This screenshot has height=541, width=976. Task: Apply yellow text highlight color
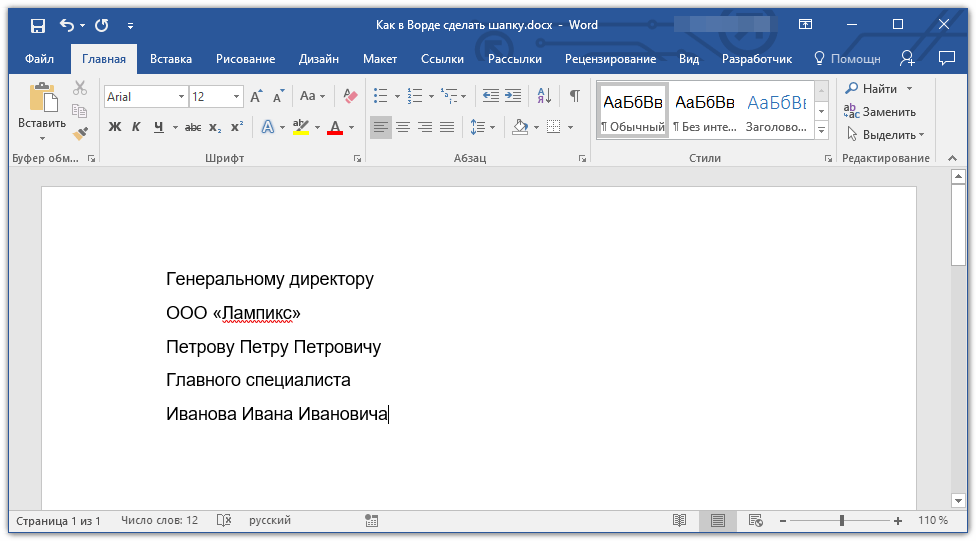pos(301,127)
